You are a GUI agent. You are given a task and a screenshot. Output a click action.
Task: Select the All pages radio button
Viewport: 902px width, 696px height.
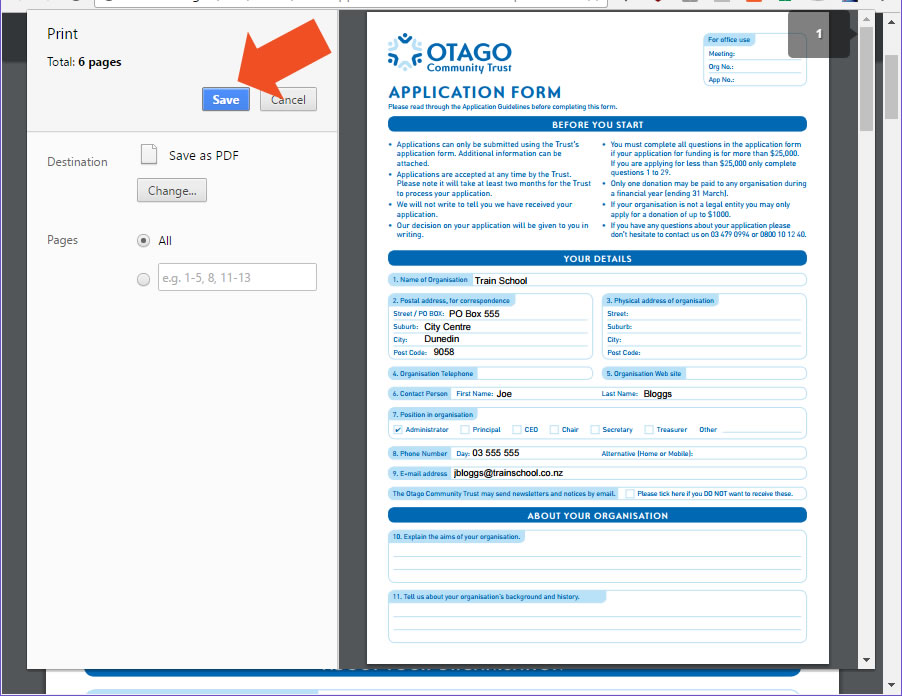[x=143, y=240]
